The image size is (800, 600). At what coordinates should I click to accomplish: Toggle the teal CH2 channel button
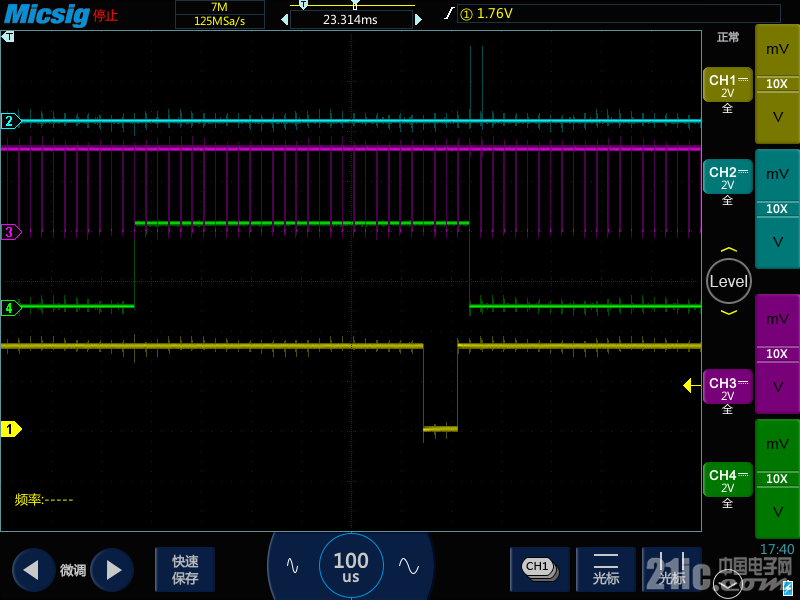point(728,177)
